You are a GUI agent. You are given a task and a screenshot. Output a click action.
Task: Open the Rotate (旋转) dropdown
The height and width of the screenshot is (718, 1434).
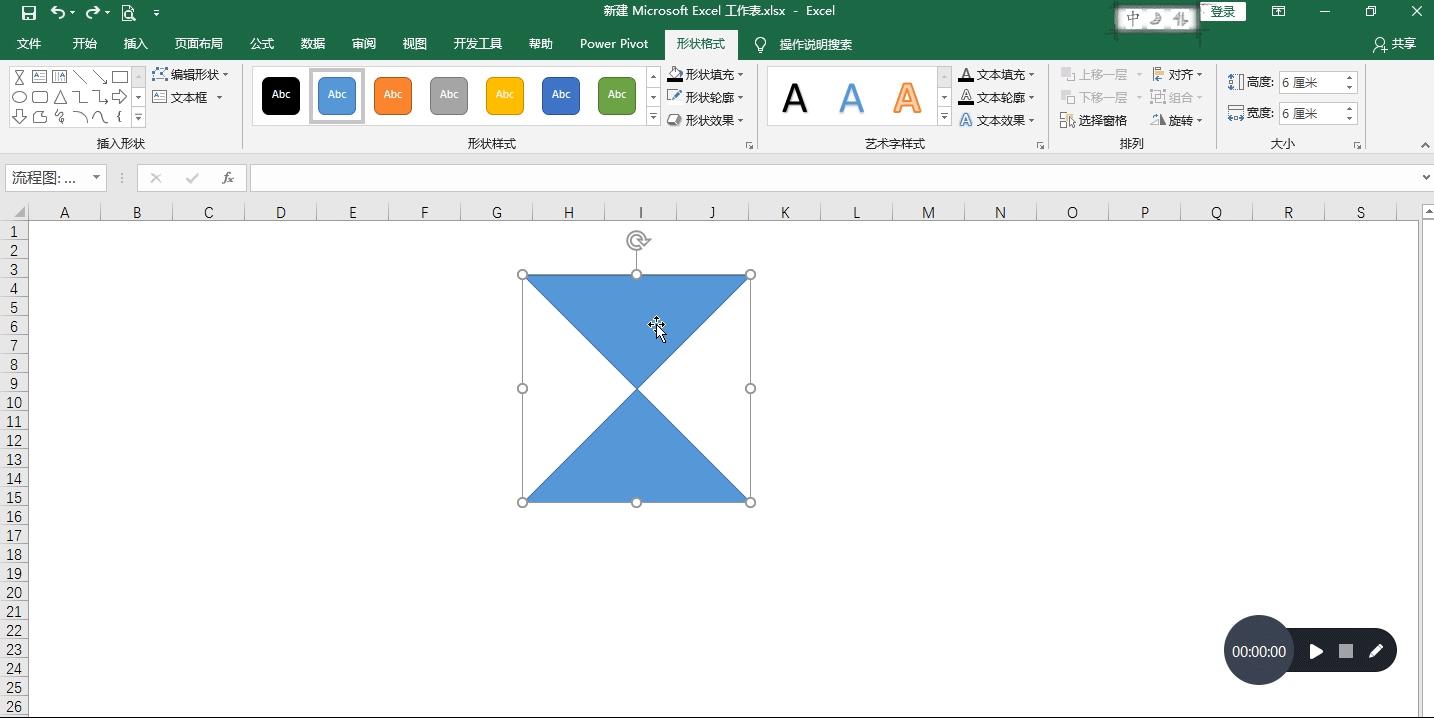[1177, 121]
